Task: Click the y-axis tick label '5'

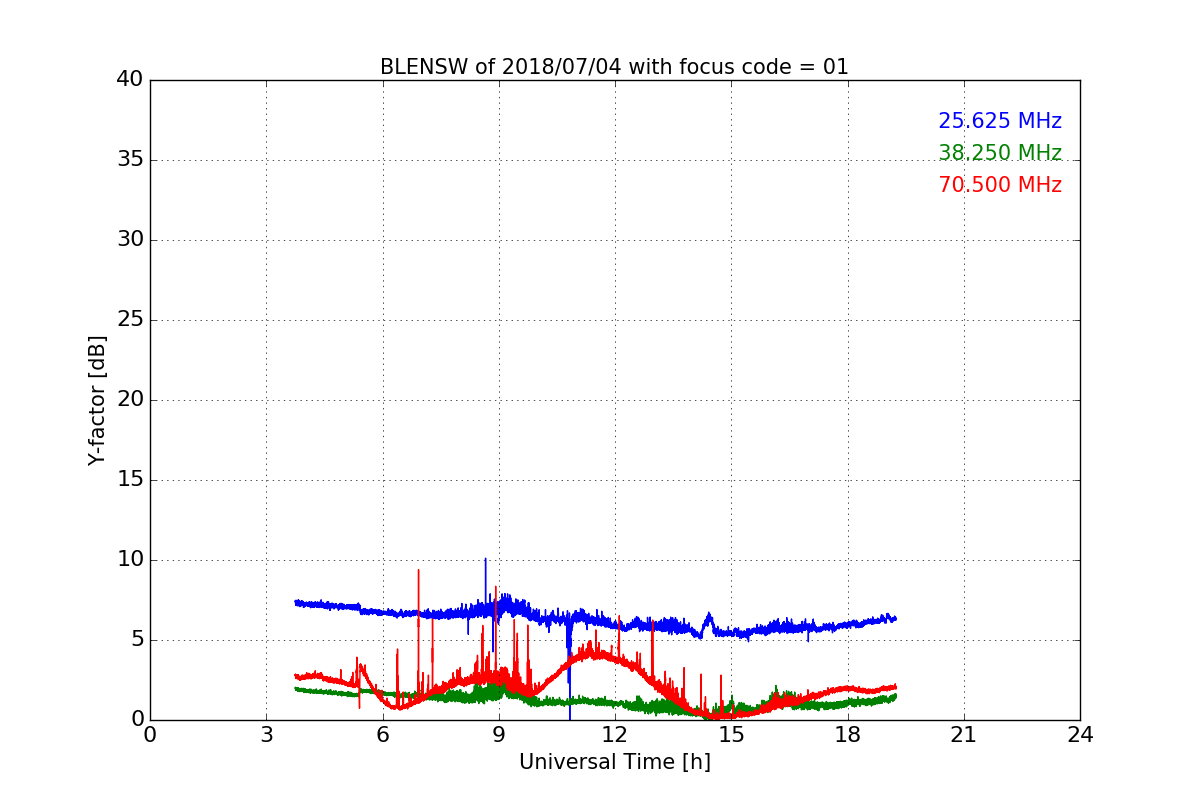Action: pyautogui.click(x=137, y=640)
